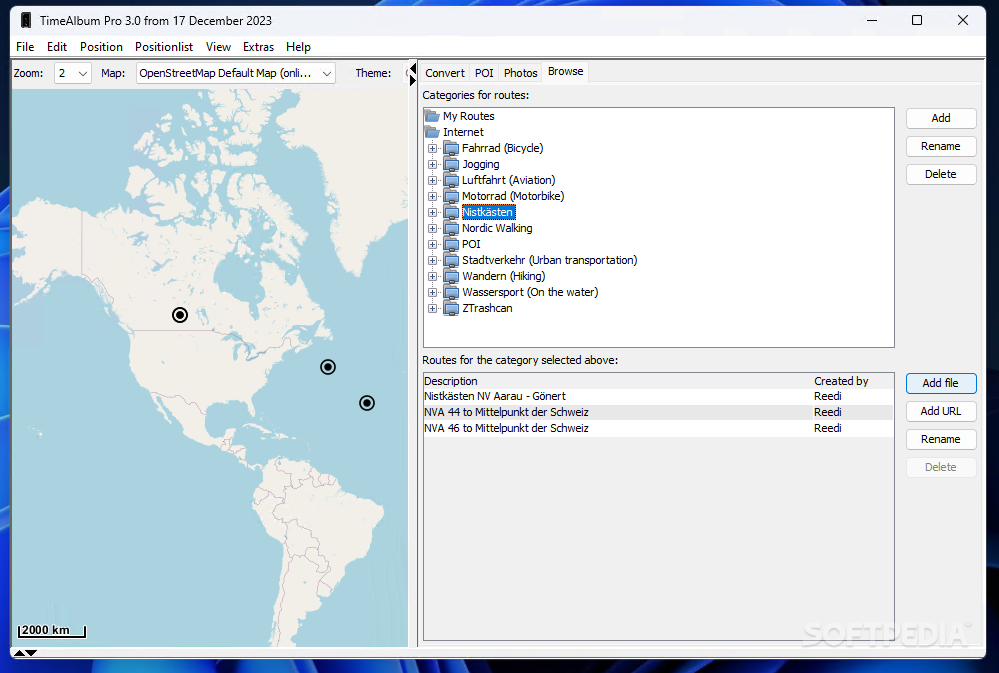Open the Help menu
The width and height of the screenshot is (999, 673).
tap(298, 47)
